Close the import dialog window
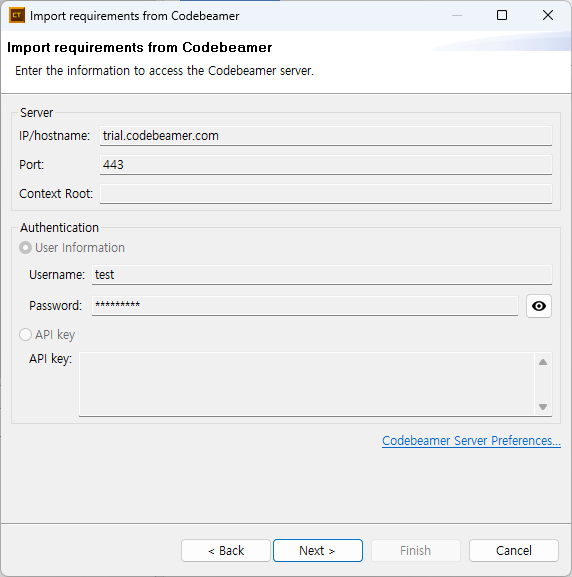 tap(548, 15)
